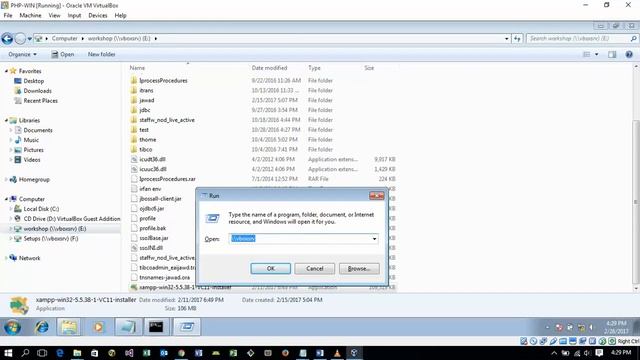Open the VirtualBox Devices menu
This screenshot has height=360, width=640.
[x=98, y=16]
